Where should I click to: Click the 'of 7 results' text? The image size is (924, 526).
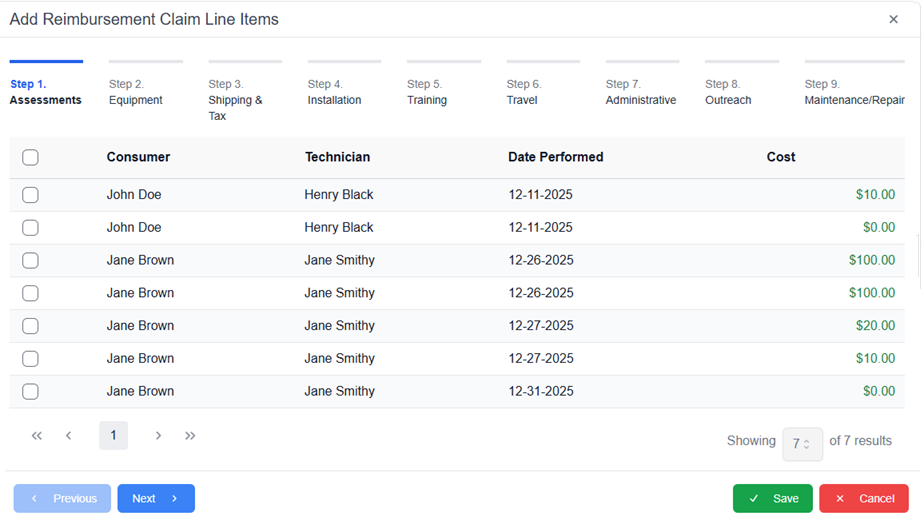pyautogui.click(x=860, y=441)
